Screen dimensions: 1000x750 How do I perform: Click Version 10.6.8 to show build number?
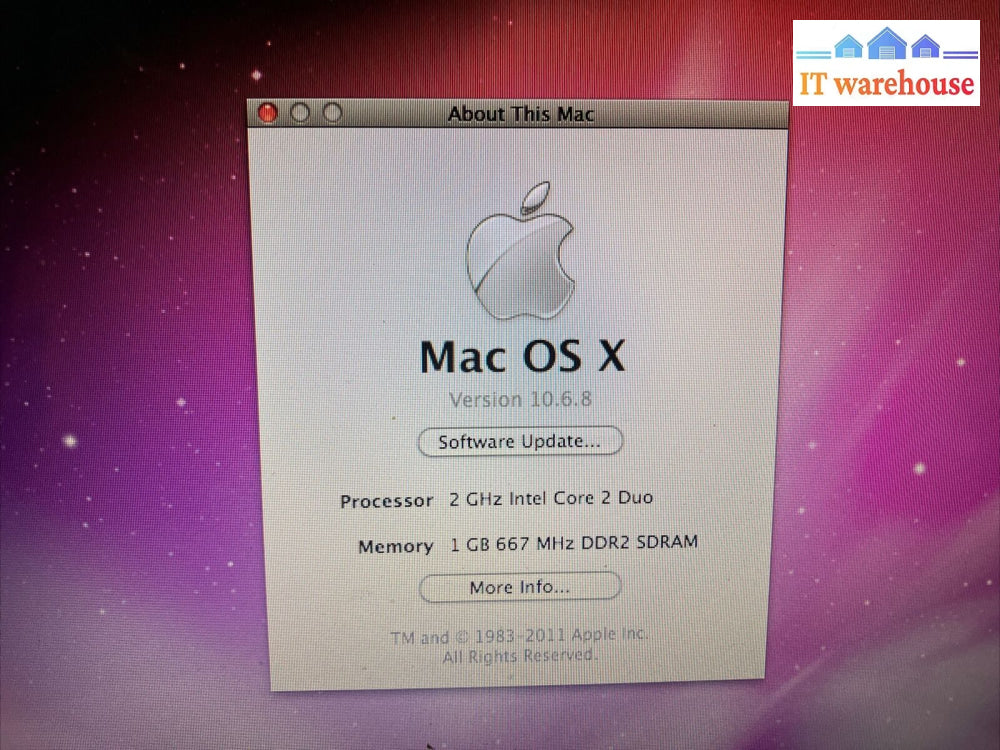(x=520, y=399)
